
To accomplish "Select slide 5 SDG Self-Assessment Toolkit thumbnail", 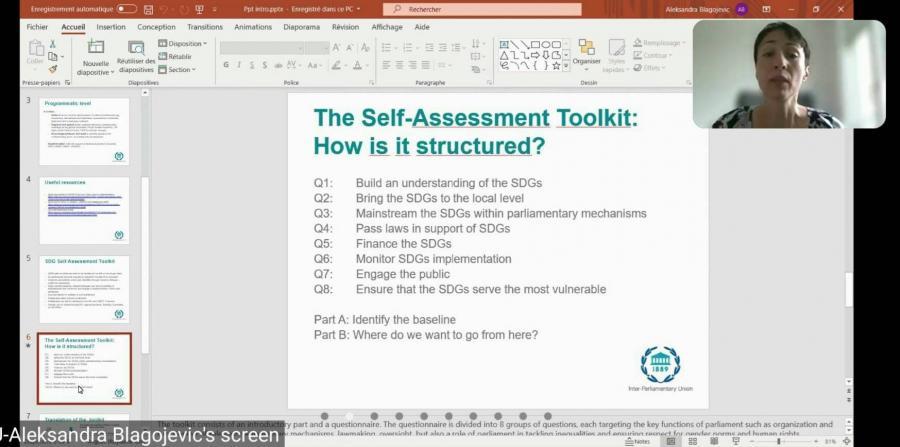I will (x=85, y=289).
